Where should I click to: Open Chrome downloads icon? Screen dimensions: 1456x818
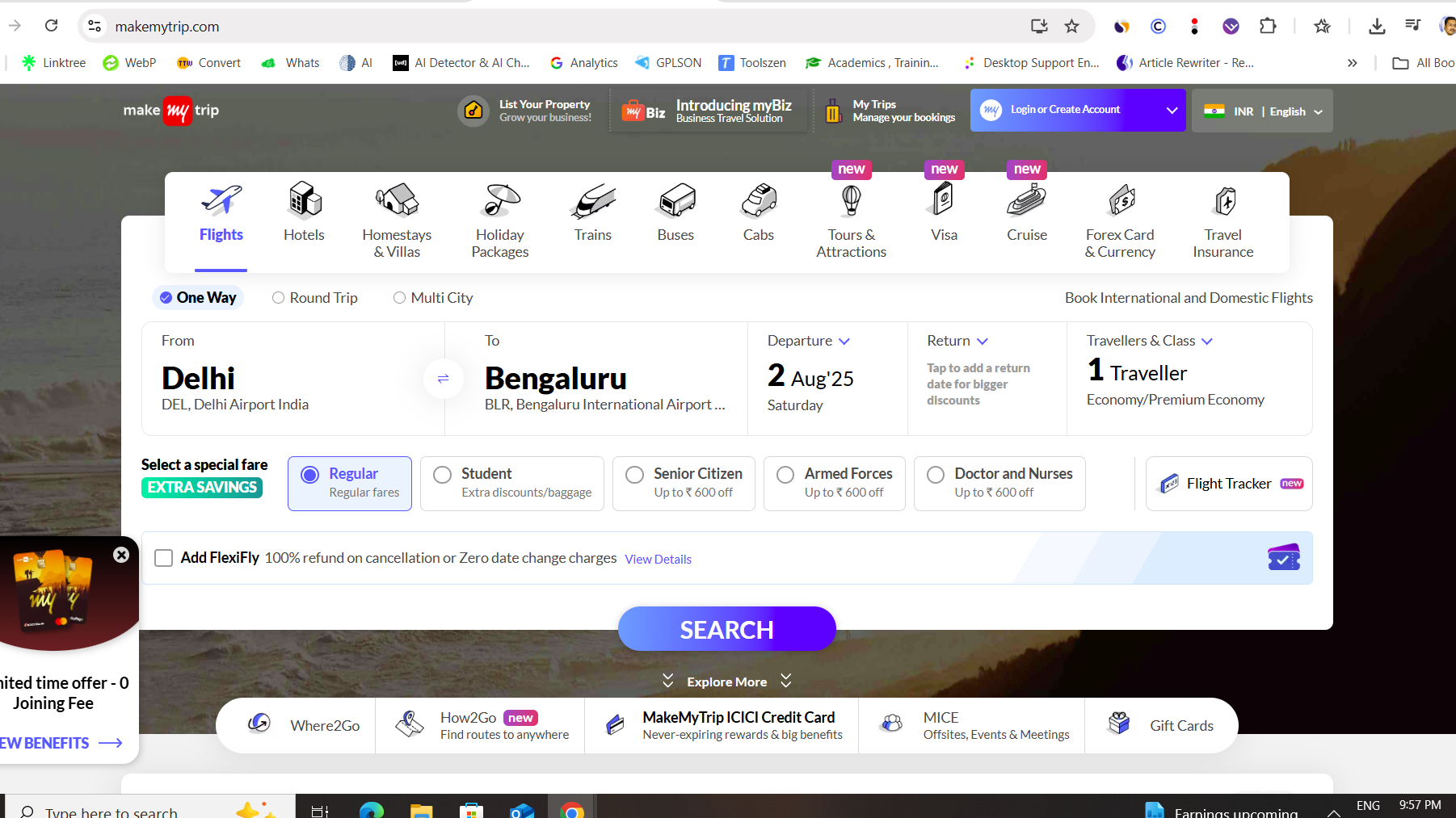click(x=1377, y=26)
